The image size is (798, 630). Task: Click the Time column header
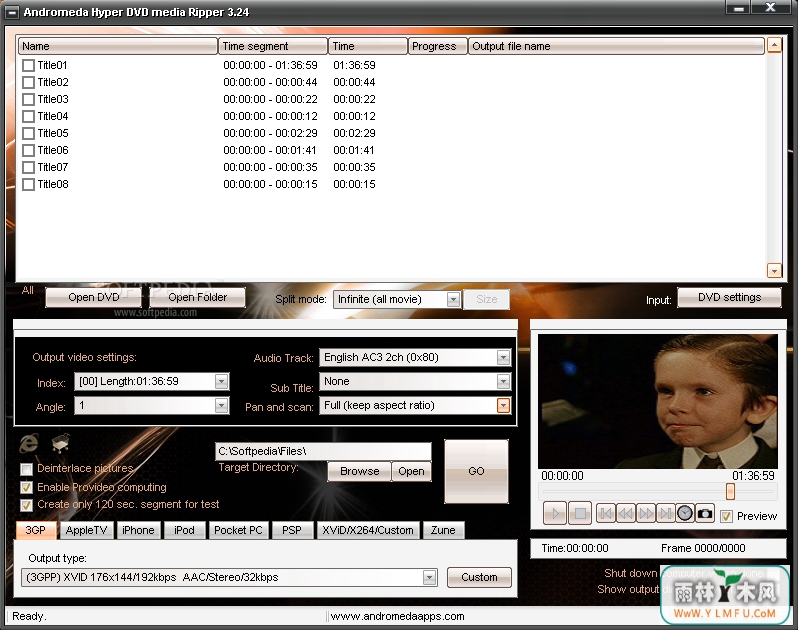367,46
